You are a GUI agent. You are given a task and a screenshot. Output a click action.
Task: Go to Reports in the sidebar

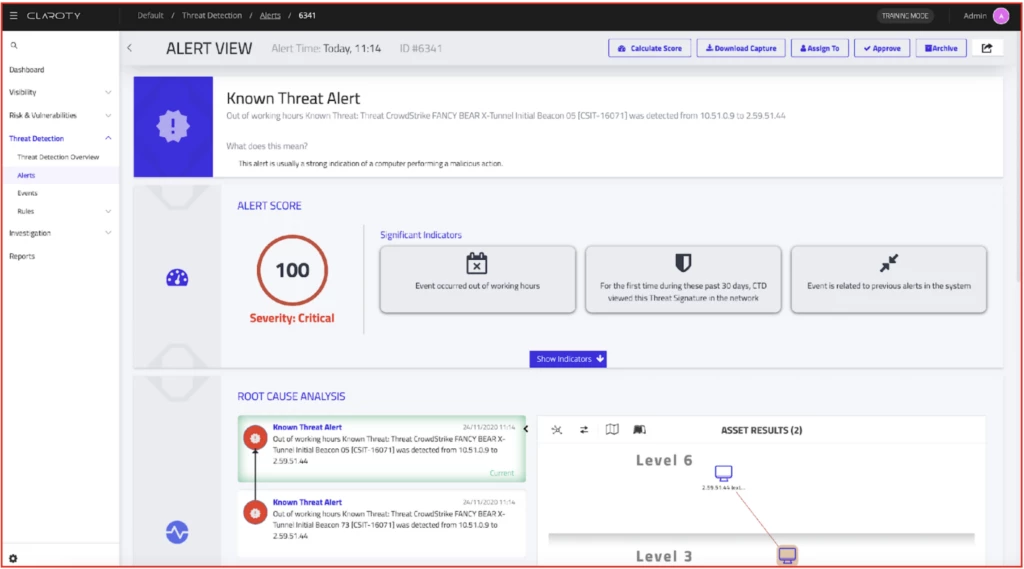point(22,256)
